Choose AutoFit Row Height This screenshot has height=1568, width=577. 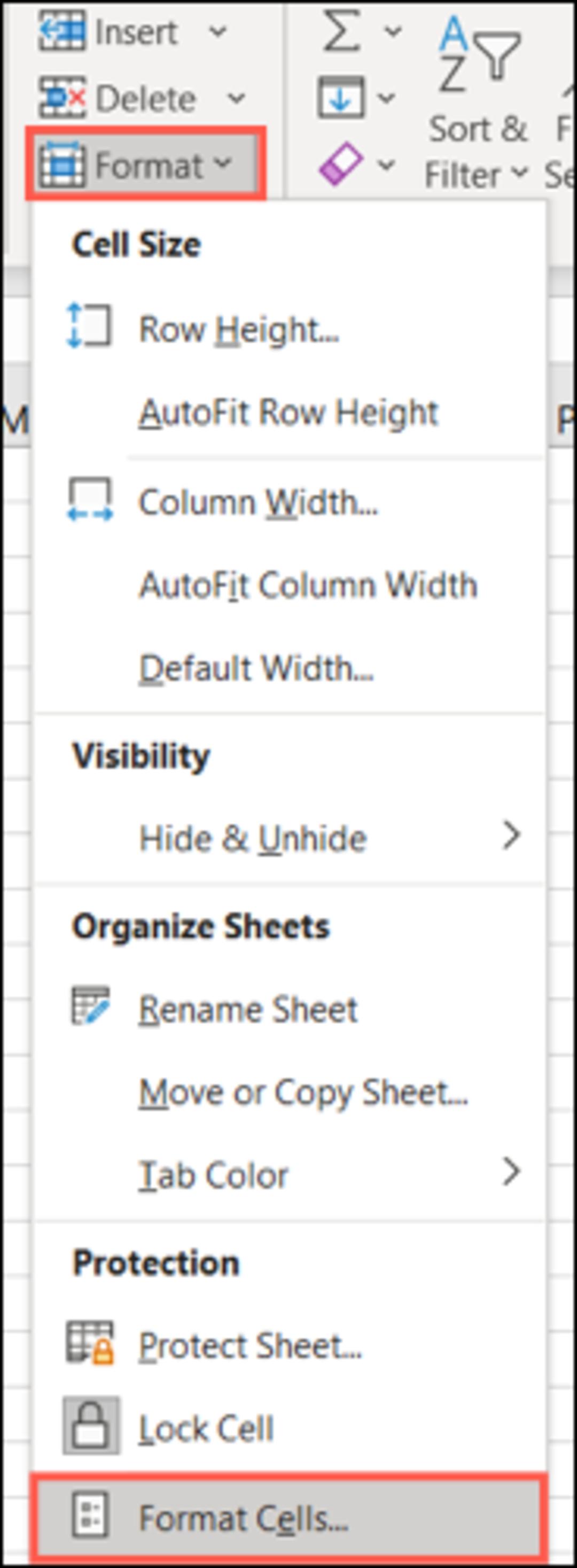pos(289,414)
